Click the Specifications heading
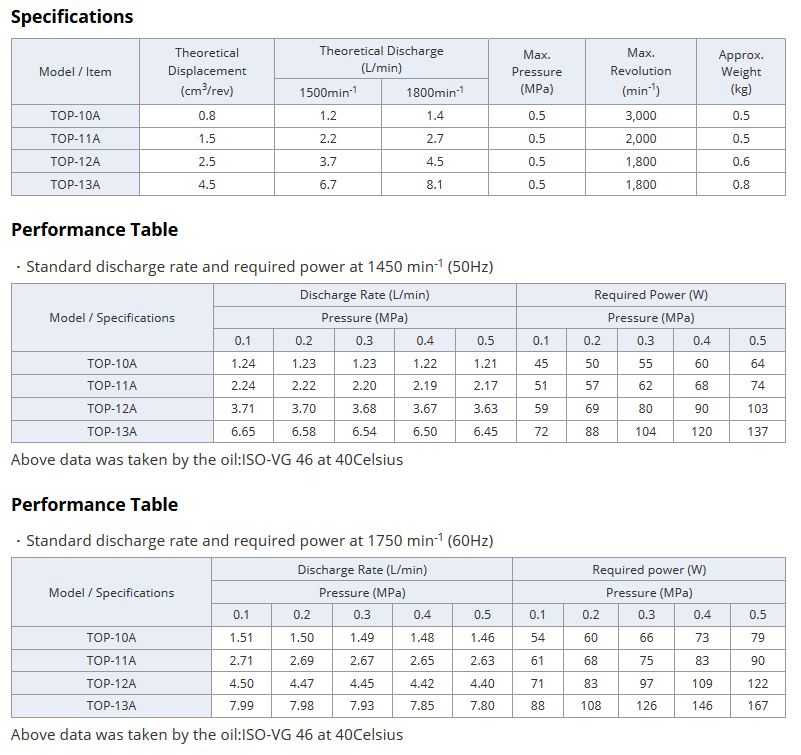The height and width of the screenshot is (755, 801). click(x=72, y=17)
